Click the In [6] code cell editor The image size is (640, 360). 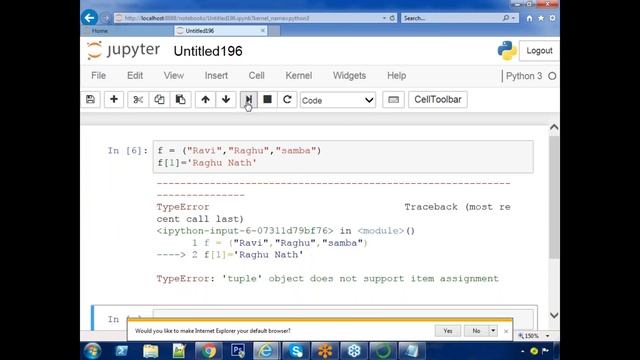(x=343, y=157)
